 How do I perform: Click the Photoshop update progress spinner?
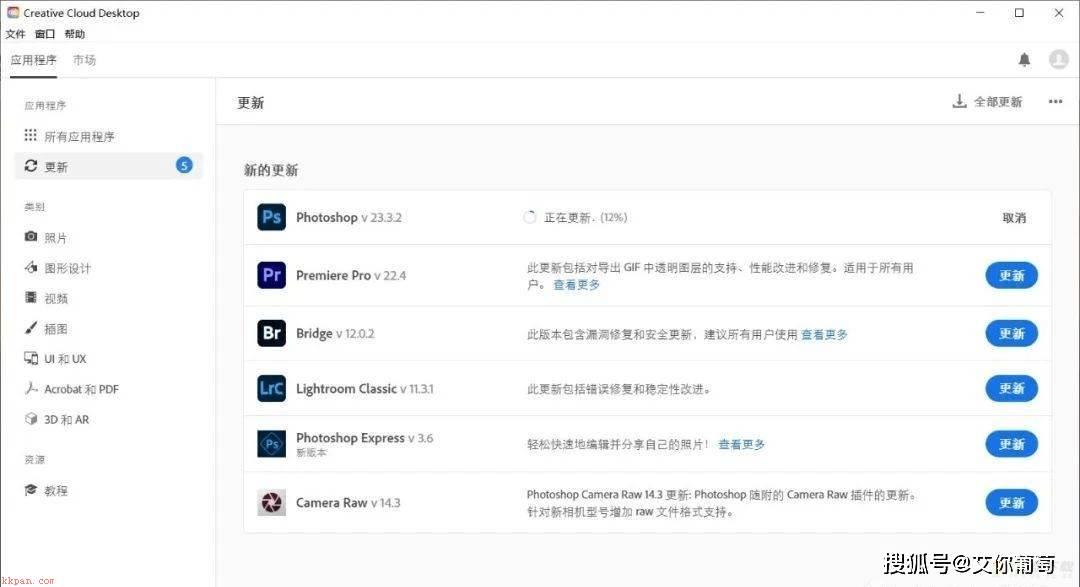coord(529,217)
